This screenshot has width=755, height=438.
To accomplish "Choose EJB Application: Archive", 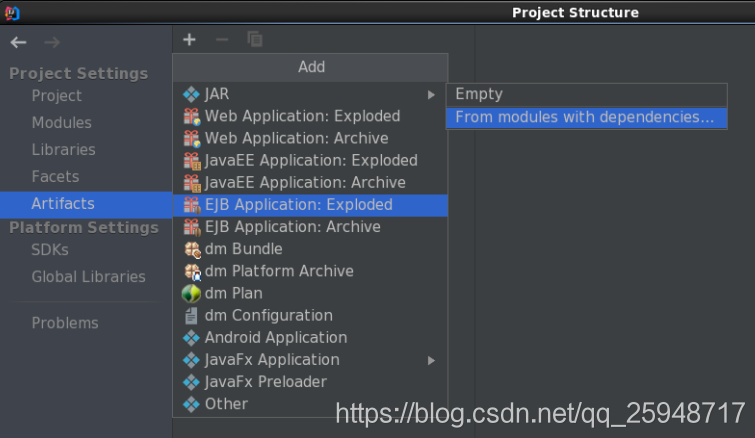I will [x=310, y=227].
